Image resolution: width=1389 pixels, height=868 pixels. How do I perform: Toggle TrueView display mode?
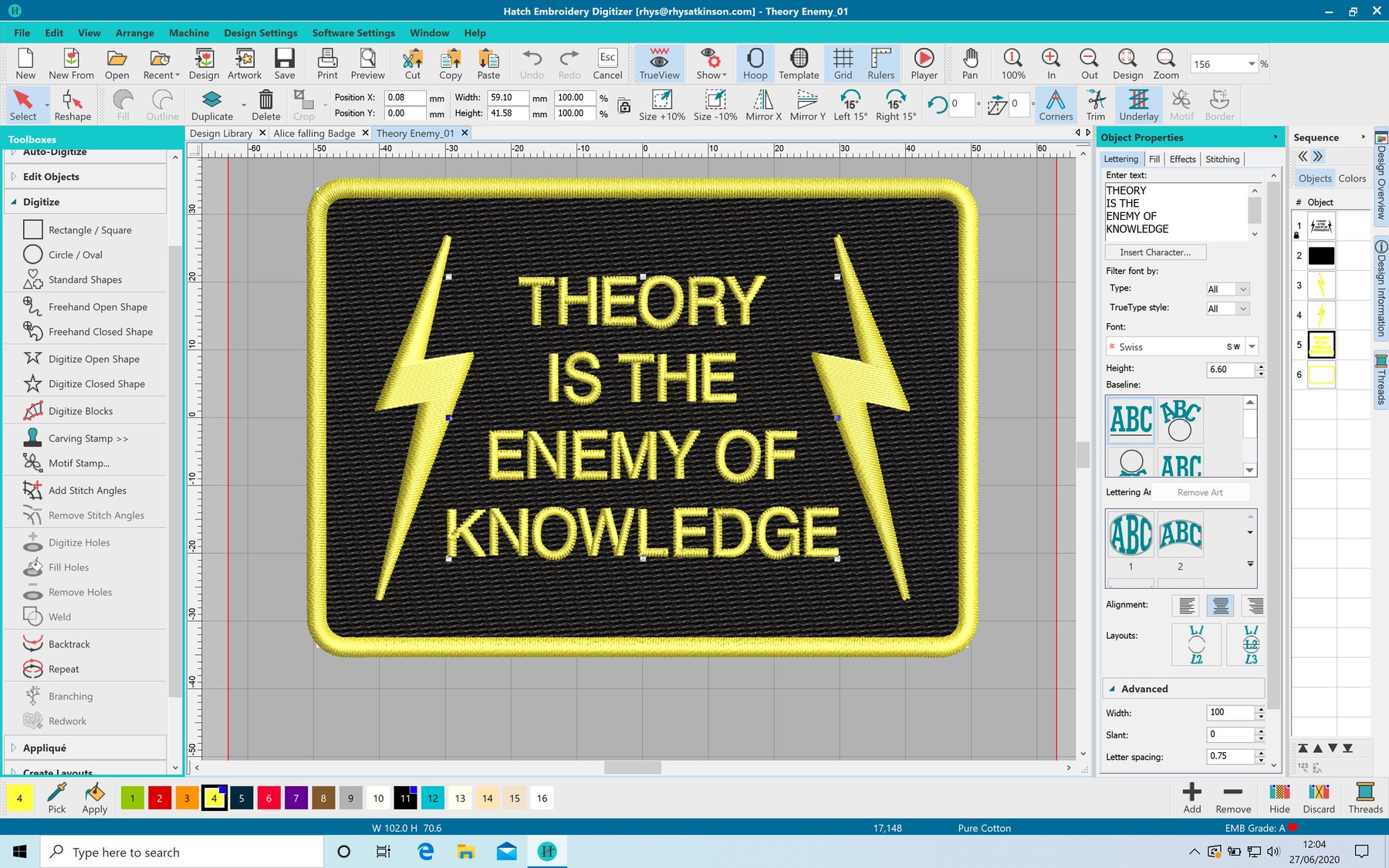(659, 63)
